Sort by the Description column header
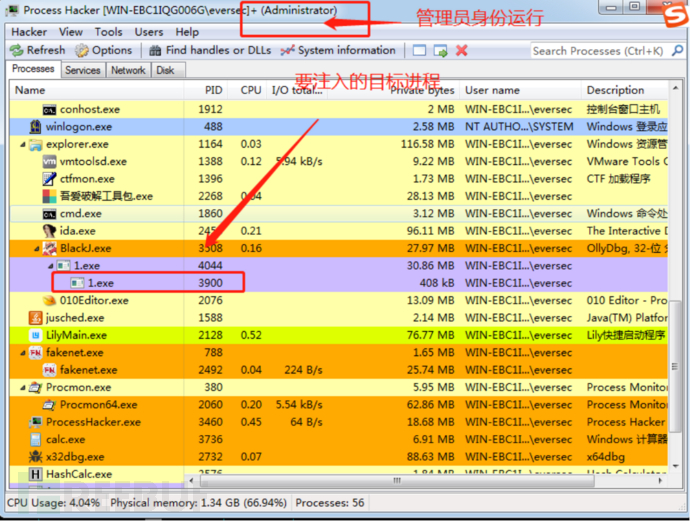Screen dimensions: 690x521 pos(625,90)
